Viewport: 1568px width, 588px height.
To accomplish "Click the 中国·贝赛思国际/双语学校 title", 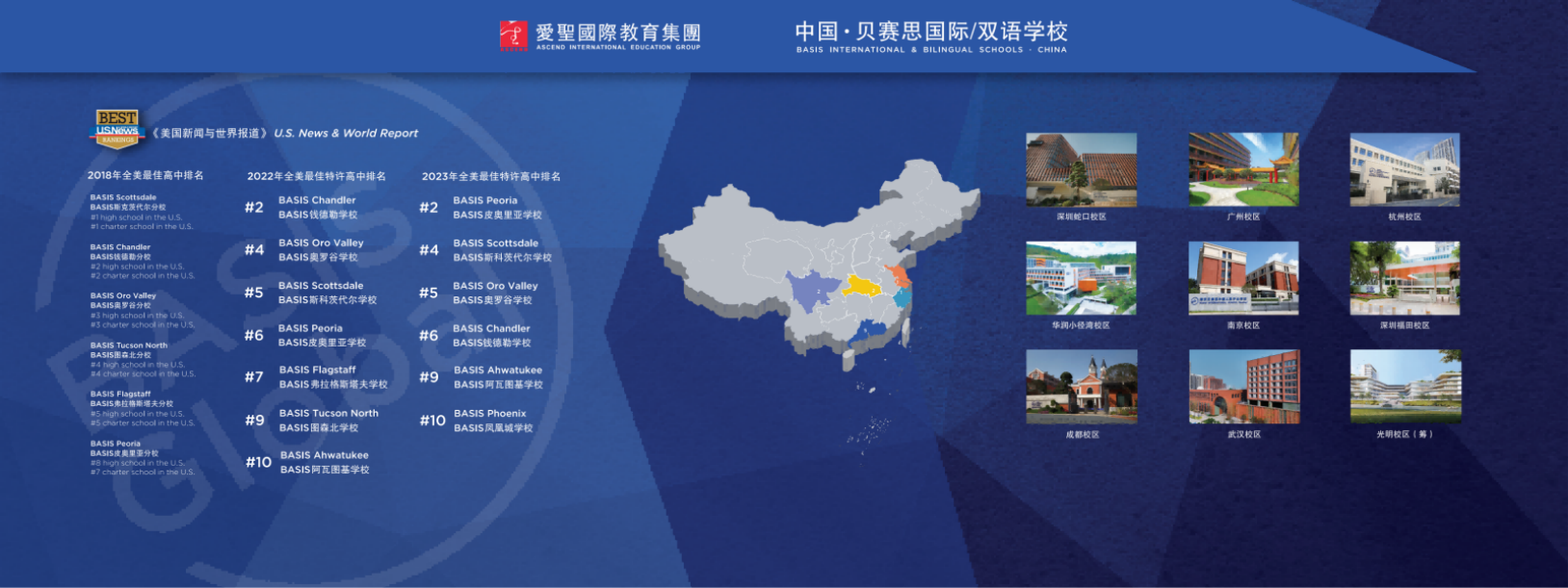I will (931, 32).
